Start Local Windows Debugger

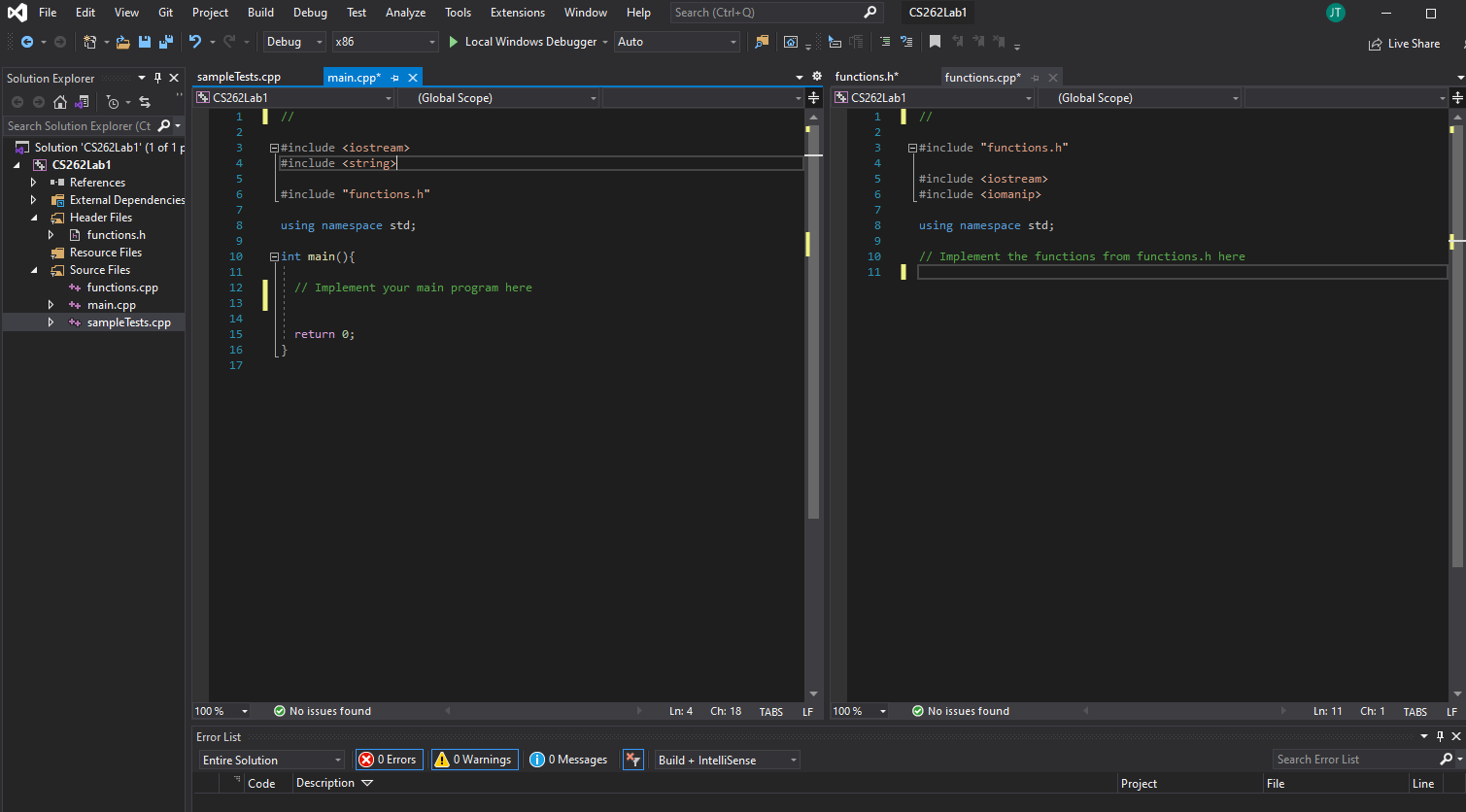(x=522, y=42)
